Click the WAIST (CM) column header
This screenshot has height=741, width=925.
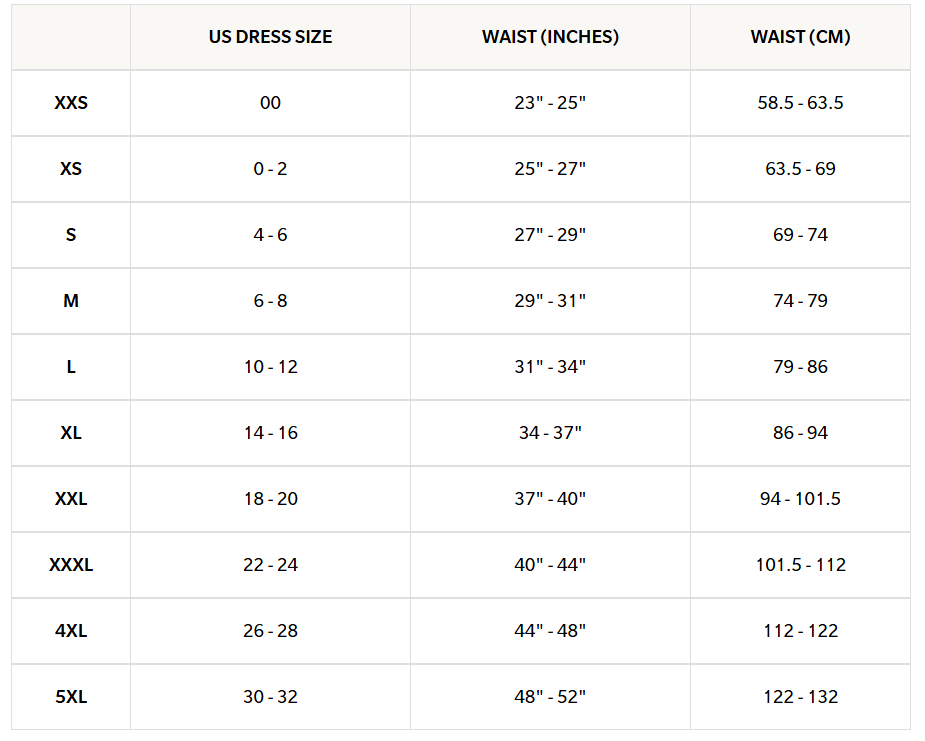coord(800,37)
